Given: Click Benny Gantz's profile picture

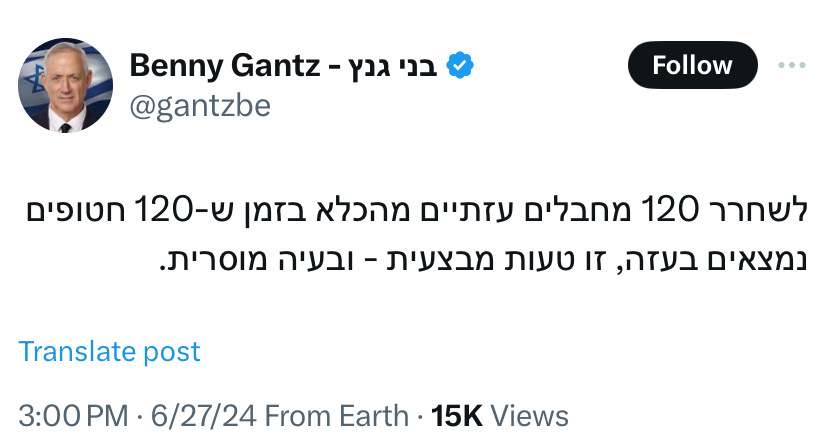Looking at the screenshot, I should point(64,84).
